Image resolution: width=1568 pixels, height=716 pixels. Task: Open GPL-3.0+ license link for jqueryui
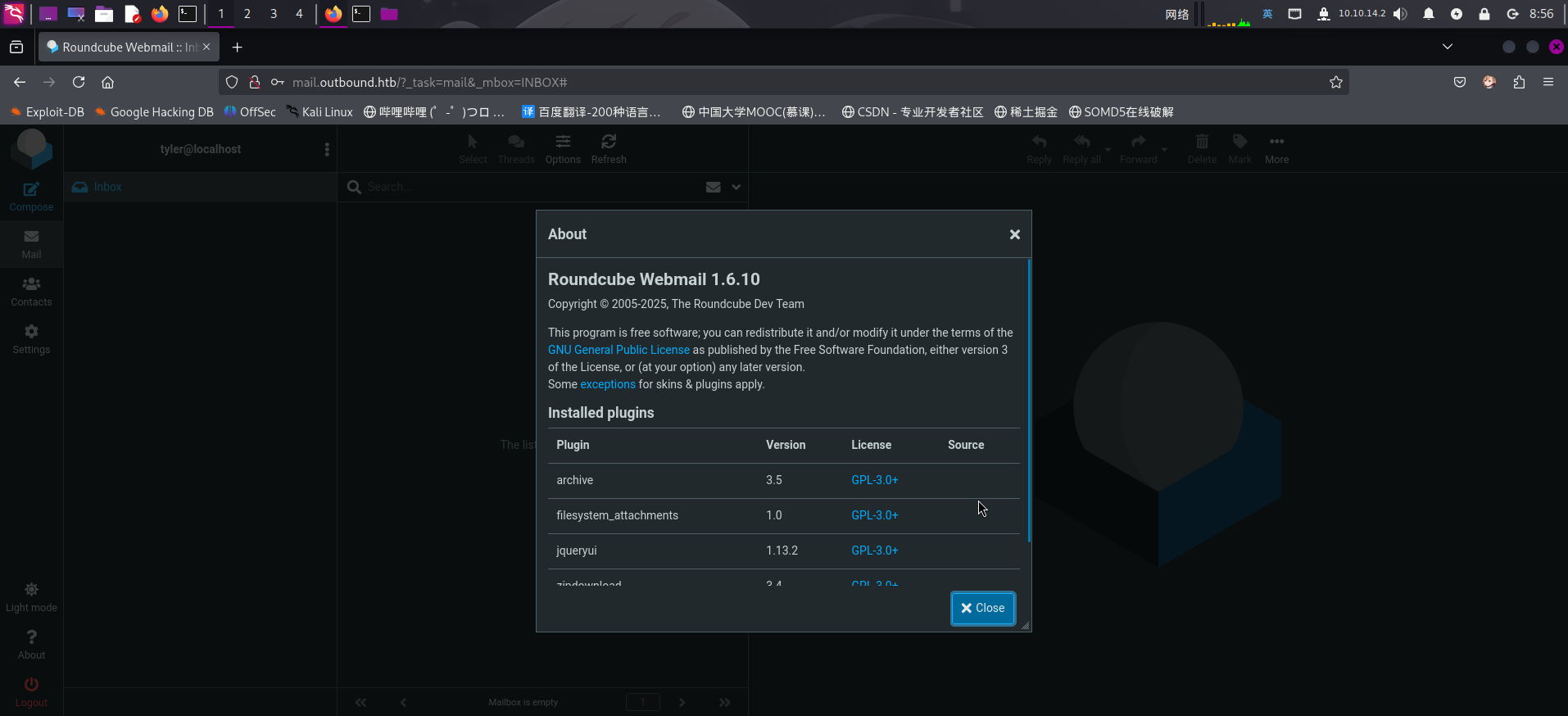click(875, 551)
